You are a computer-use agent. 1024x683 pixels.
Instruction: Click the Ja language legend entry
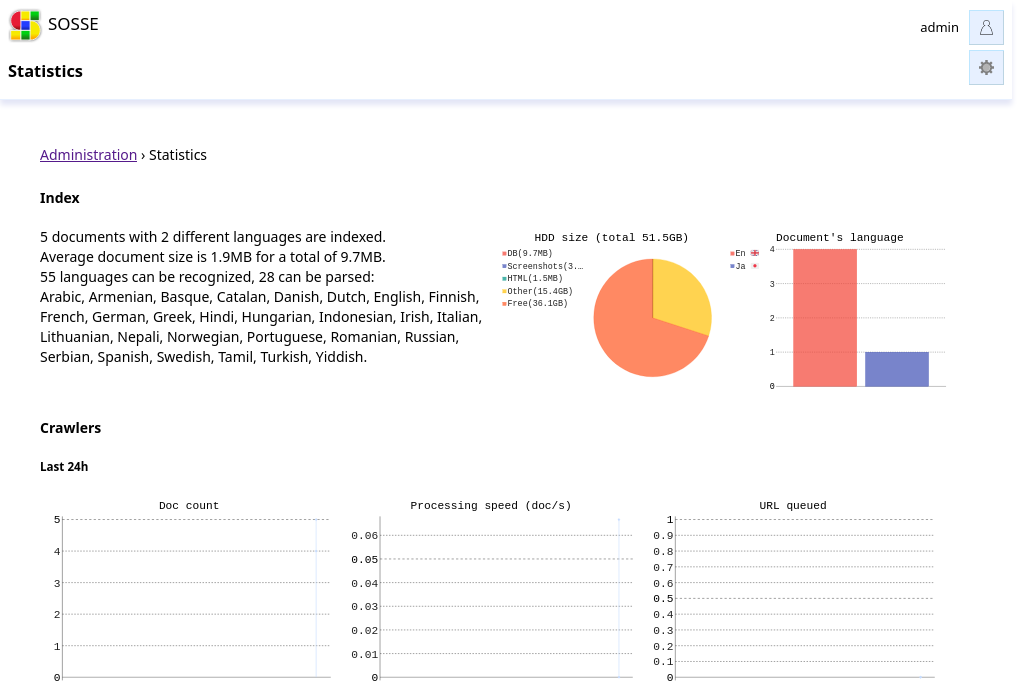click(x=744, y=266)
